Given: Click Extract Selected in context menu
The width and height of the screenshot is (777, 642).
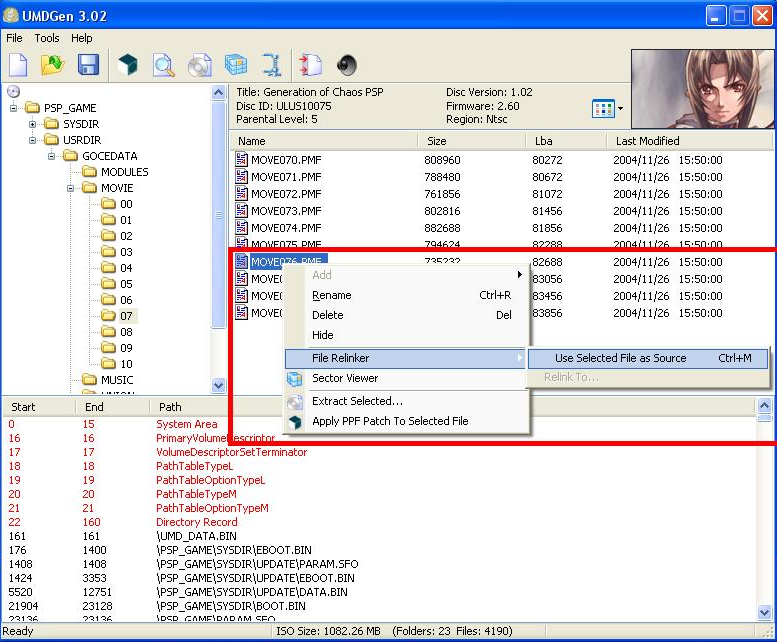Looking at the screenshot, I should coord(357,401).
